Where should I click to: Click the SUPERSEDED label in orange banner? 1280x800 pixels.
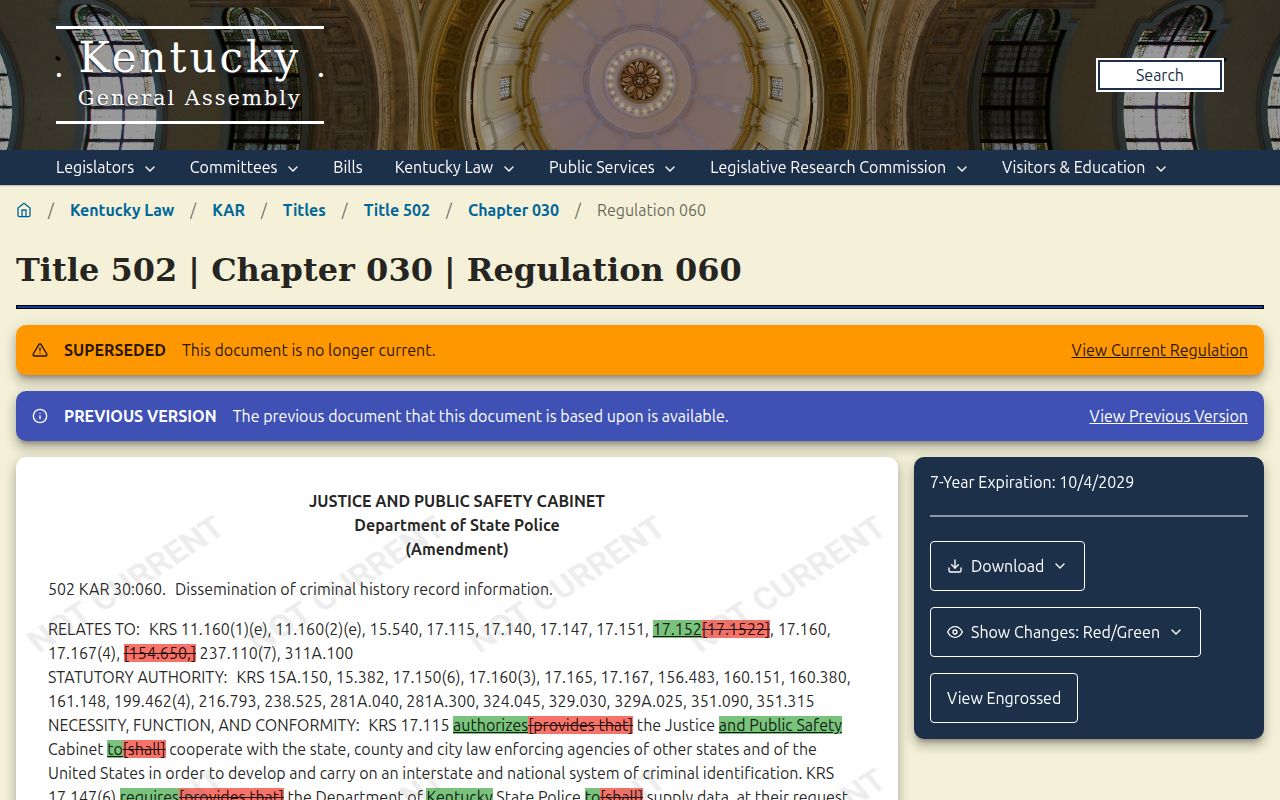(115, 350)
